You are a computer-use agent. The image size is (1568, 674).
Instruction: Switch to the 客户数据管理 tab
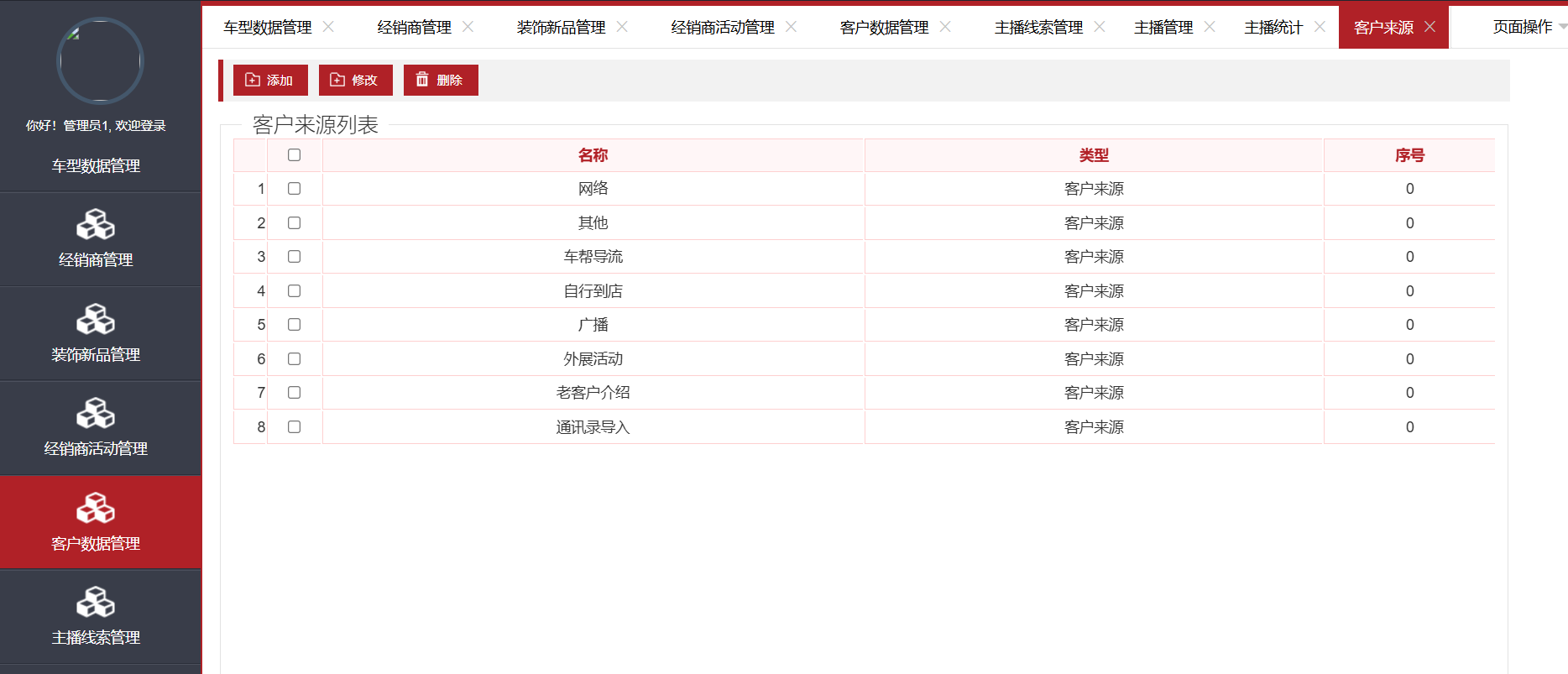pos(884,28)
